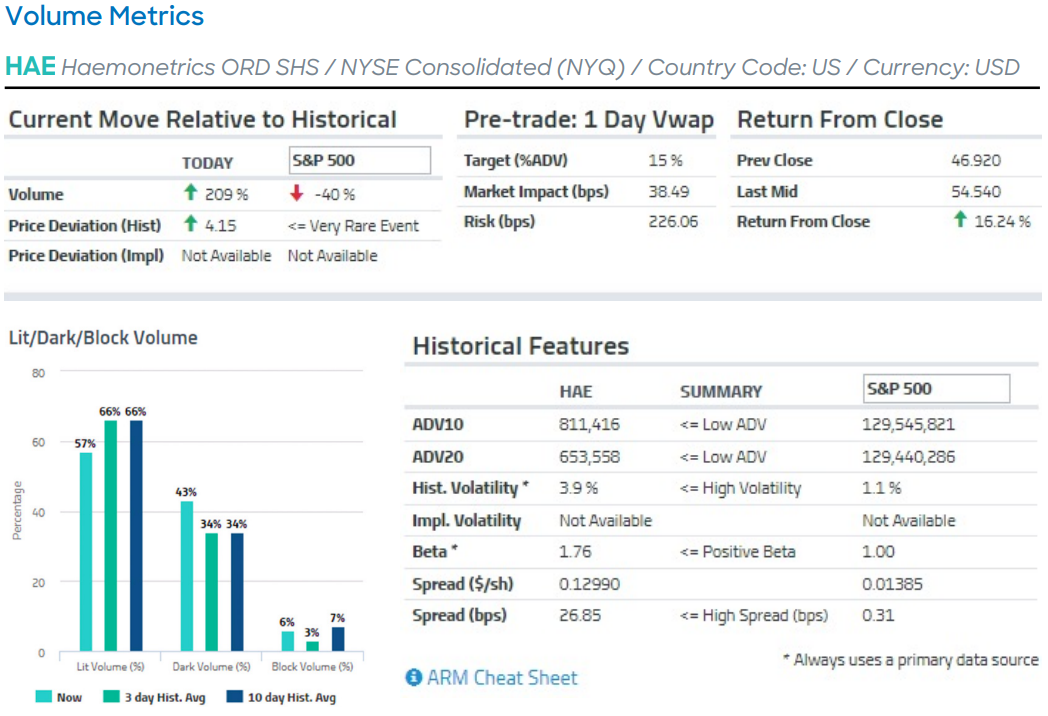The height and width of the screenshot is (716, 1048).
Task: Click the green arrow beside Return From Close 16.24 %
Action: (960, 219)
